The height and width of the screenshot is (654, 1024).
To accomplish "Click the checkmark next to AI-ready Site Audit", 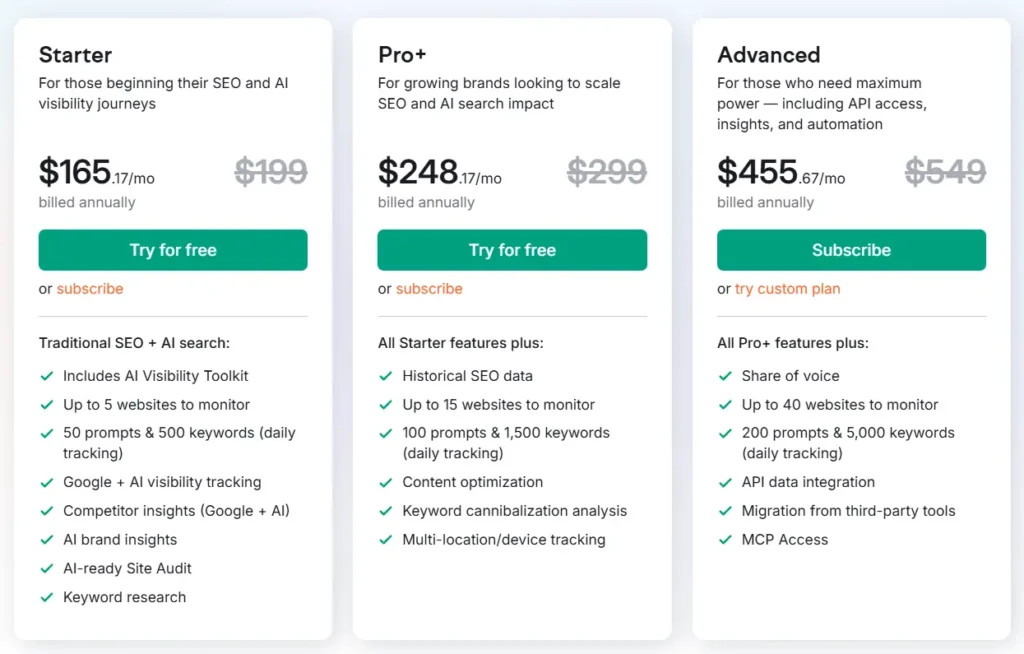I will tap(46, 568).
